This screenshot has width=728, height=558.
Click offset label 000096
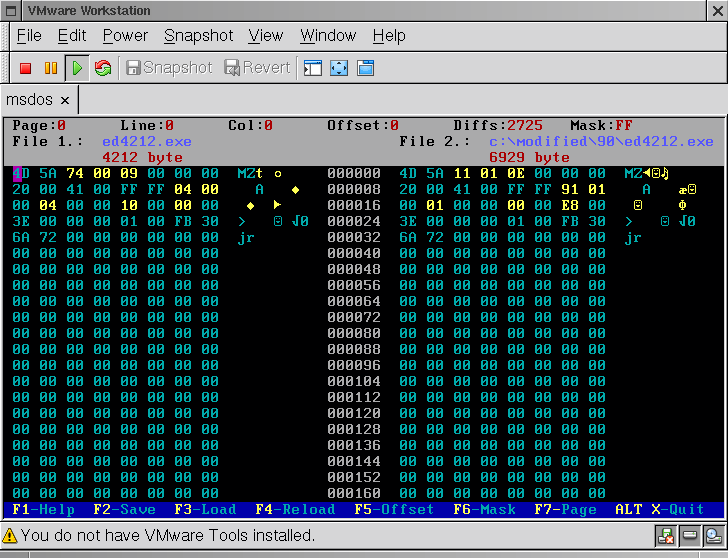(x=354, y=365)
